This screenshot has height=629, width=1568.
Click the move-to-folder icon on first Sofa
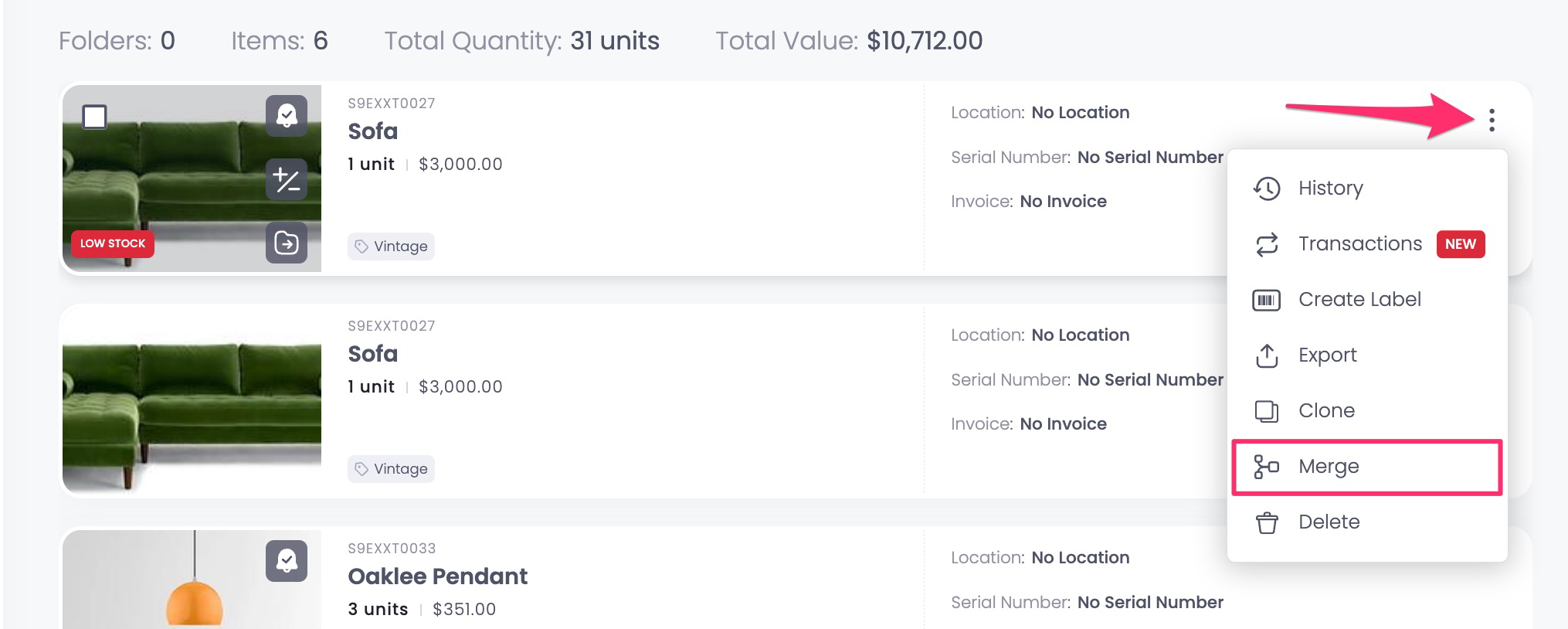pyautogui.click(x=287, y=243)
